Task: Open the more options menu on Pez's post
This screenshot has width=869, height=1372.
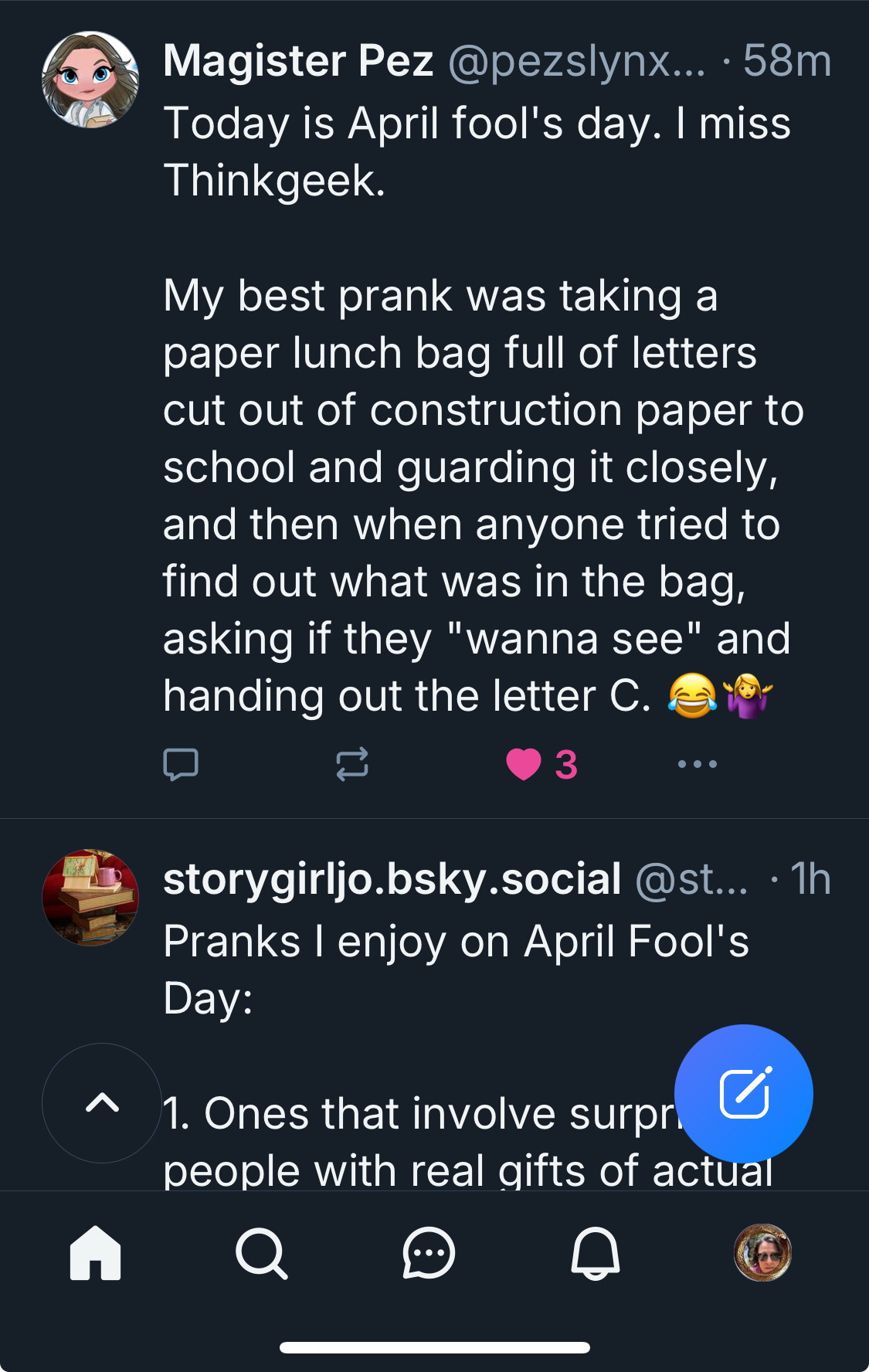Action: [x=697, y=765]
